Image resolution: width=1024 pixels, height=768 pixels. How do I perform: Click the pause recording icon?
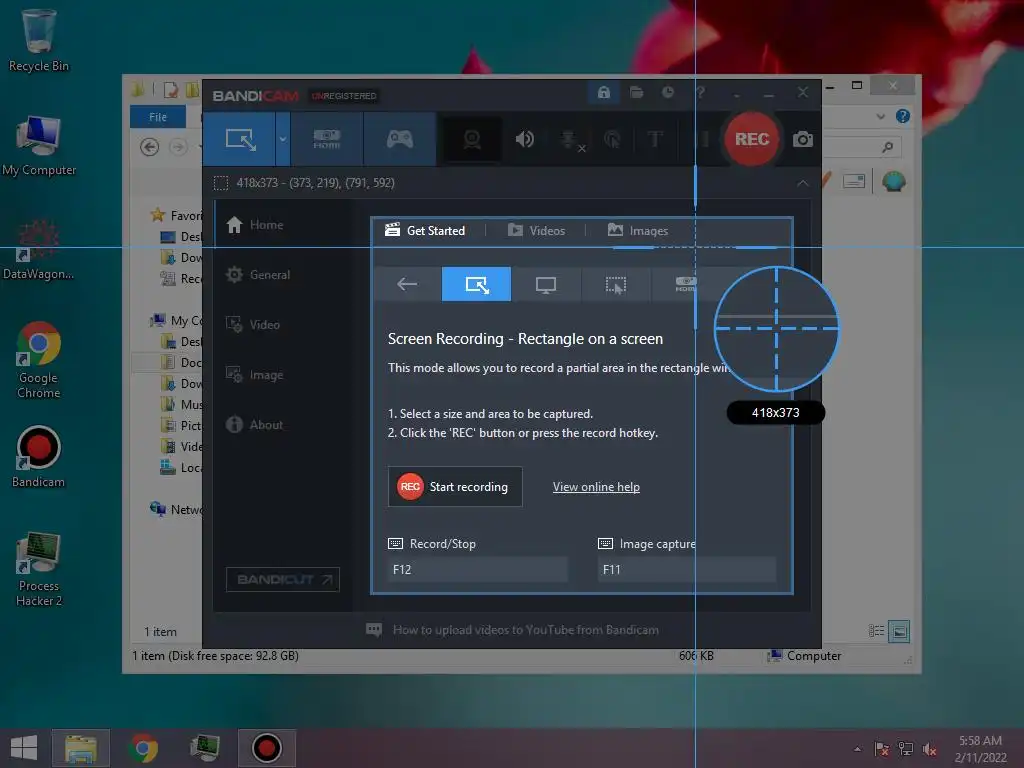(703, 139)
